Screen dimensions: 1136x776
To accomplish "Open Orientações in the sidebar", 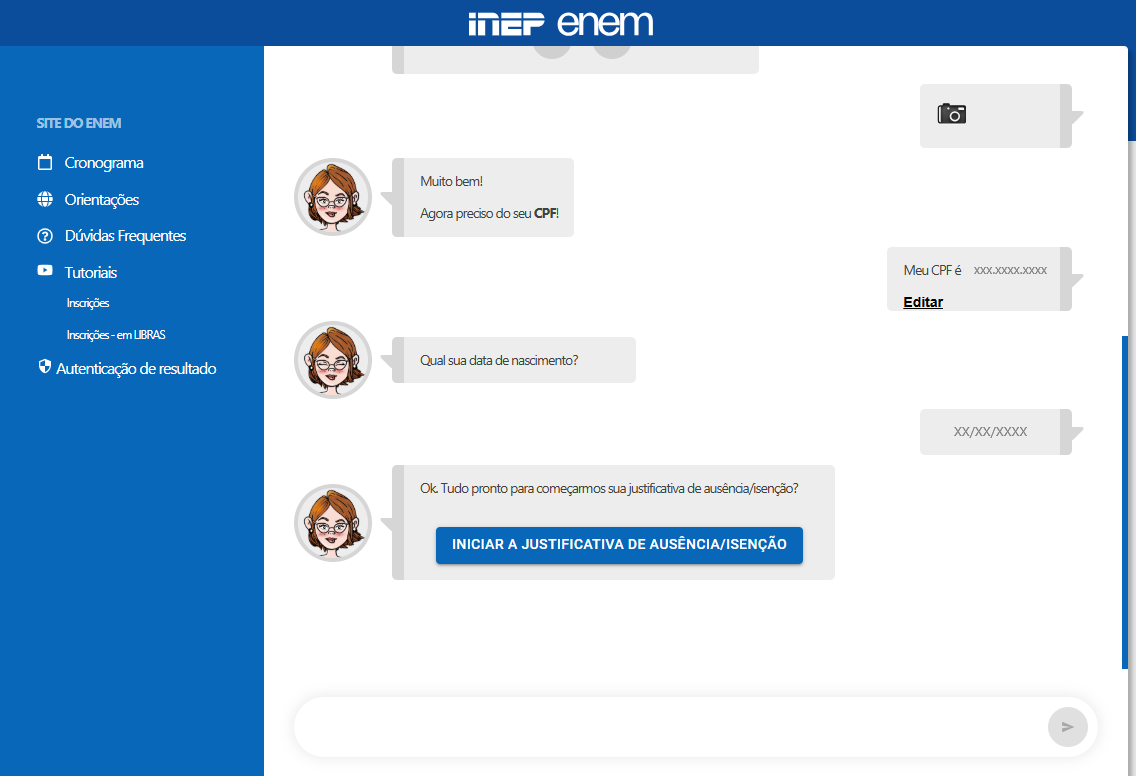I will [102, 200].
